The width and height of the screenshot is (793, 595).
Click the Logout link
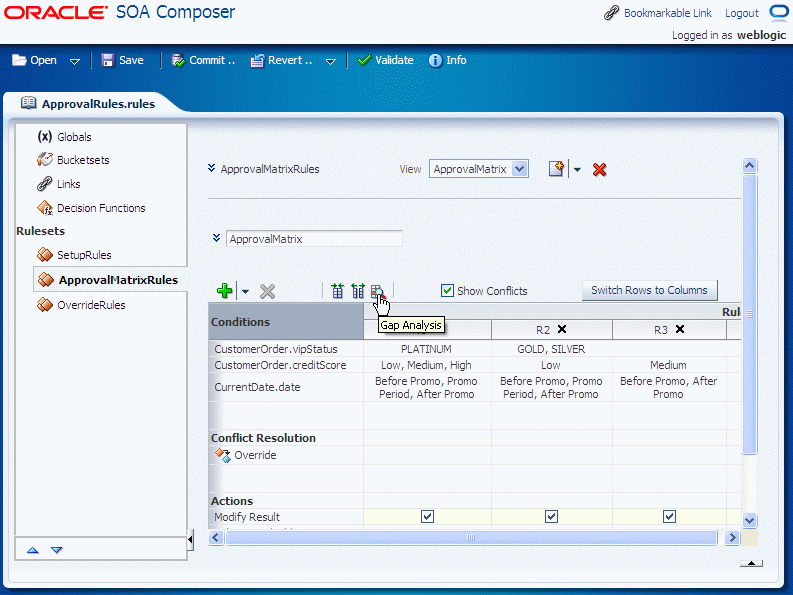[x=741, y=13]
